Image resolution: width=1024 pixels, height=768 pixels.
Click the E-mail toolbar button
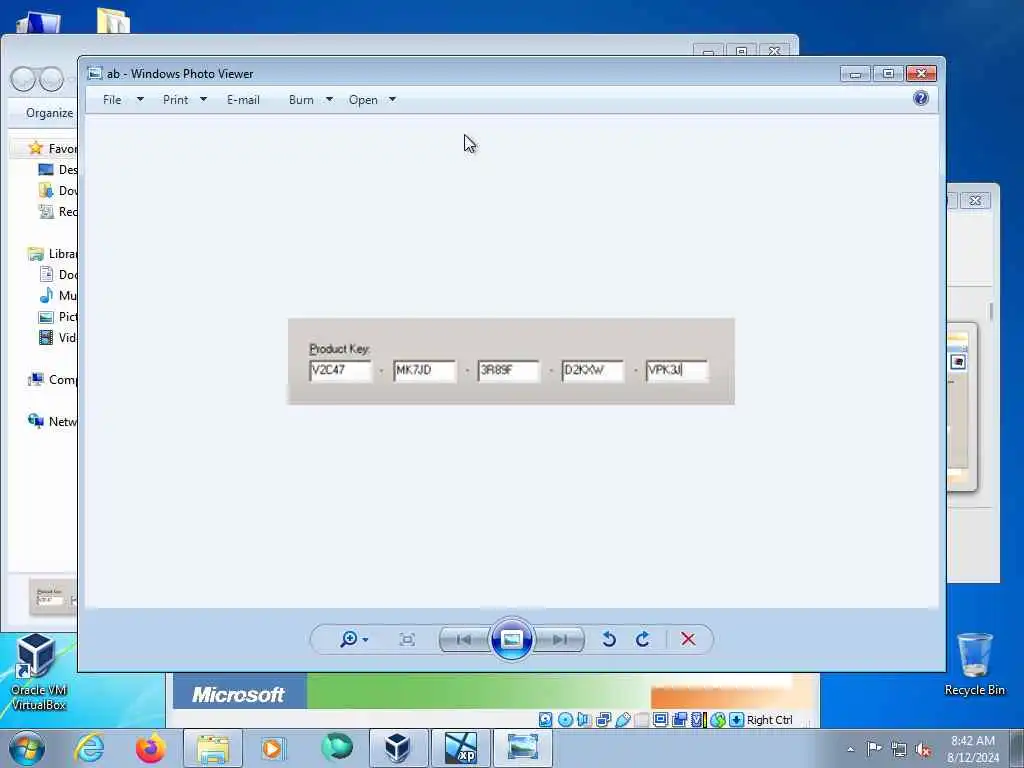(x=243, y=100)
